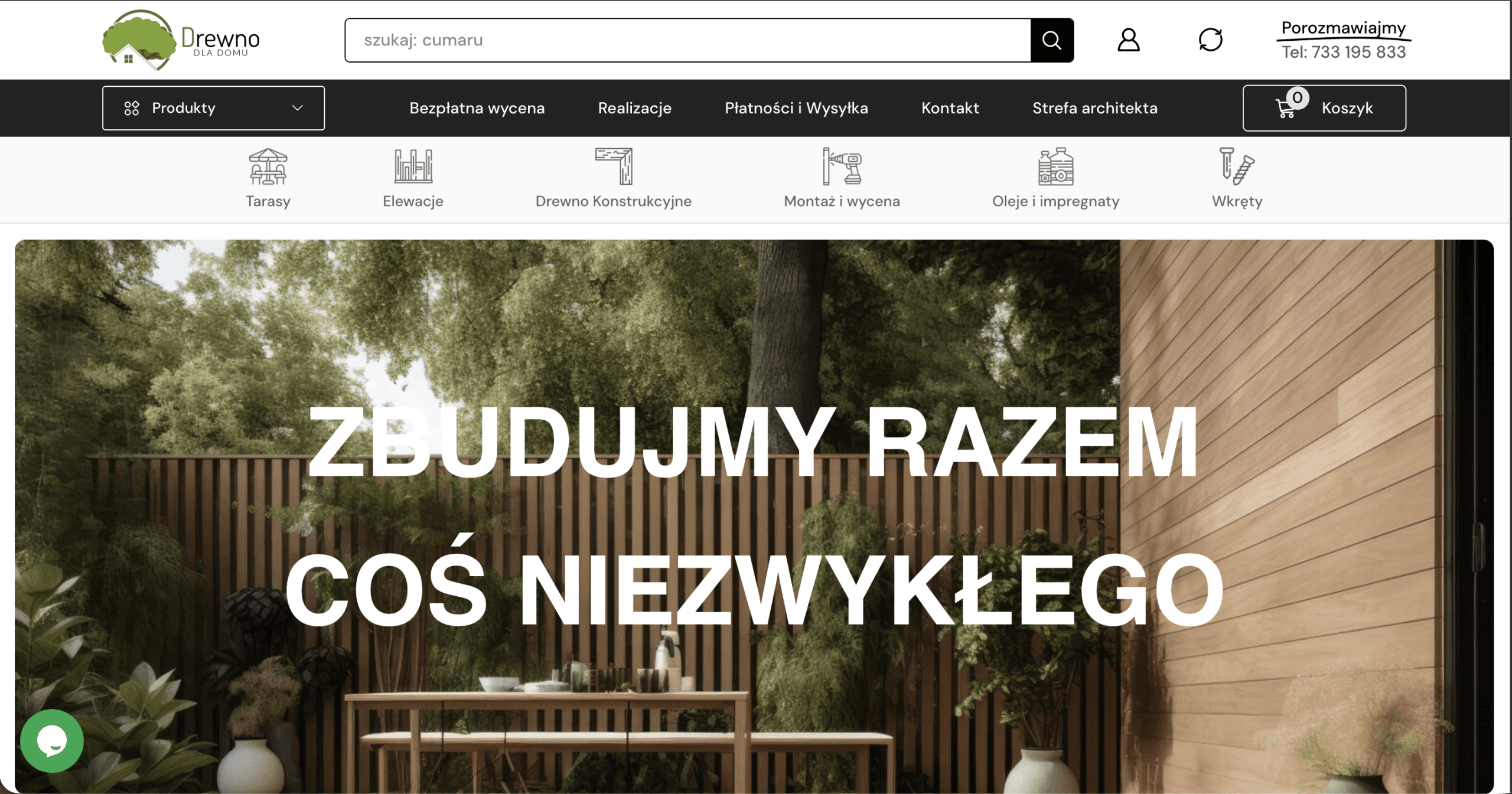Select the Elewacje fence icon
The height and width of the screenshot is (794, 1512).
click(x=413, y=166)
